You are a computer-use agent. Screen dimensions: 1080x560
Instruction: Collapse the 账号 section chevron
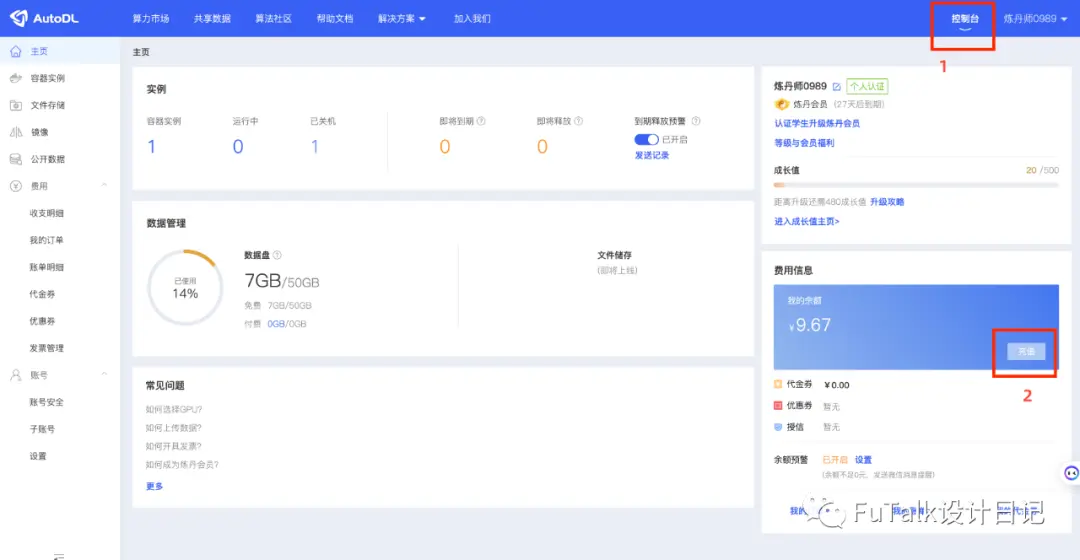[x=104, y=374]
